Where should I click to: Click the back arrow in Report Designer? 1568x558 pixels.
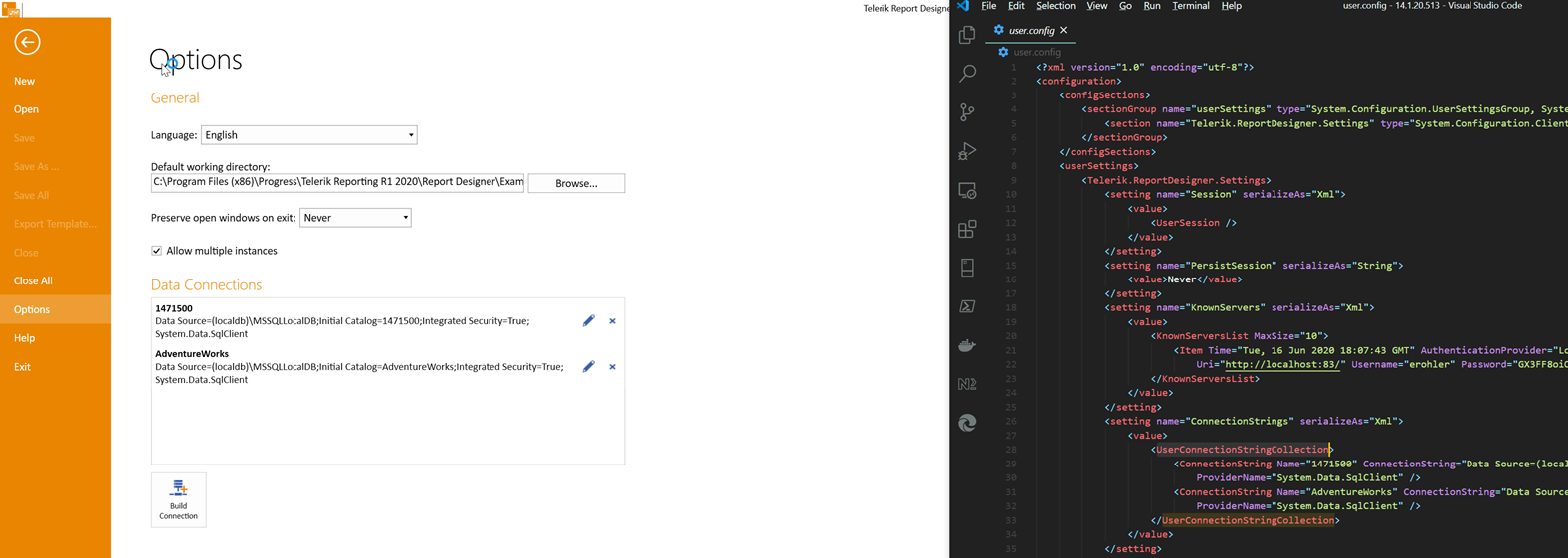[x=27, y=42]
